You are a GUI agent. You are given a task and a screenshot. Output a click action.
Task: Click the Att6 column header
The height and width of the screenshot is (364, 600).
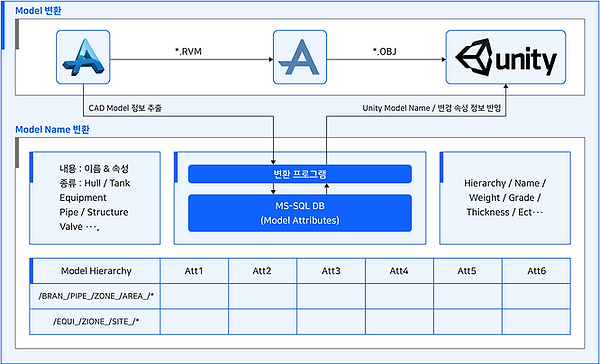536,271
